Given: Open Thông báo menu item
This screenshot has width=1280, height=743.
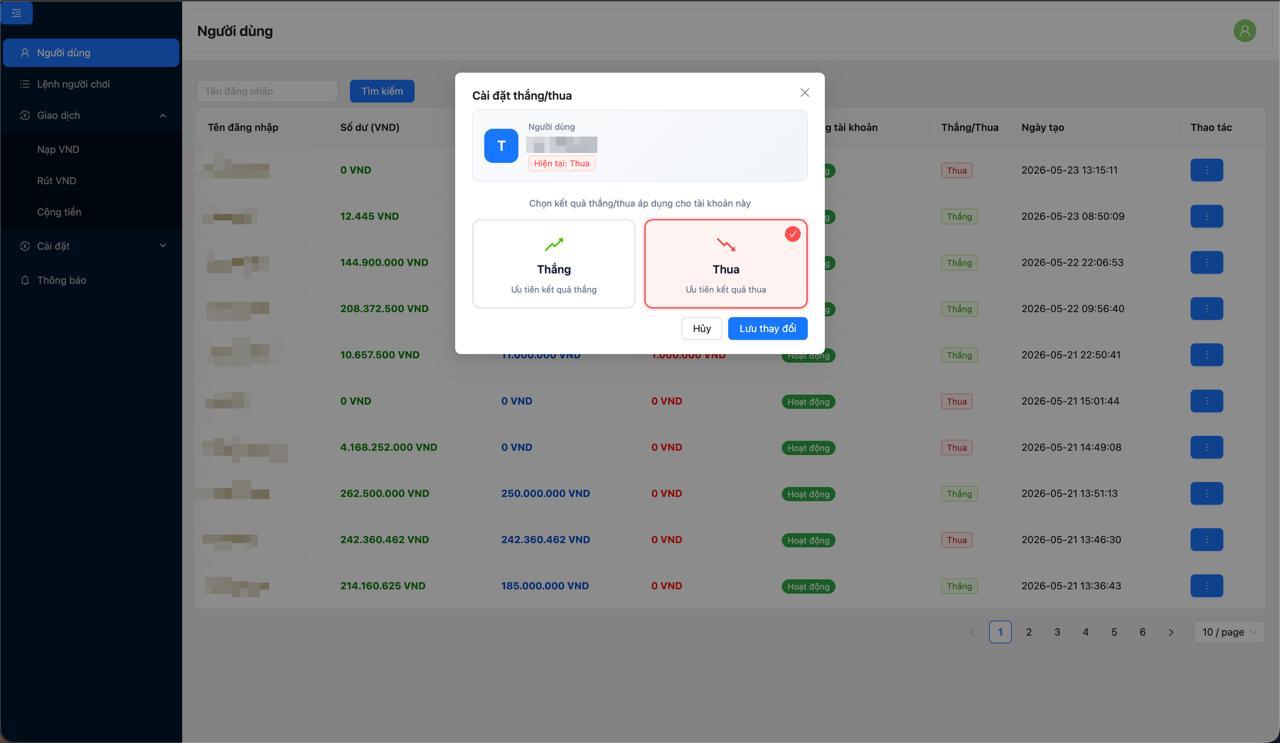Looking at the screenshot, I should coord(91,280).
